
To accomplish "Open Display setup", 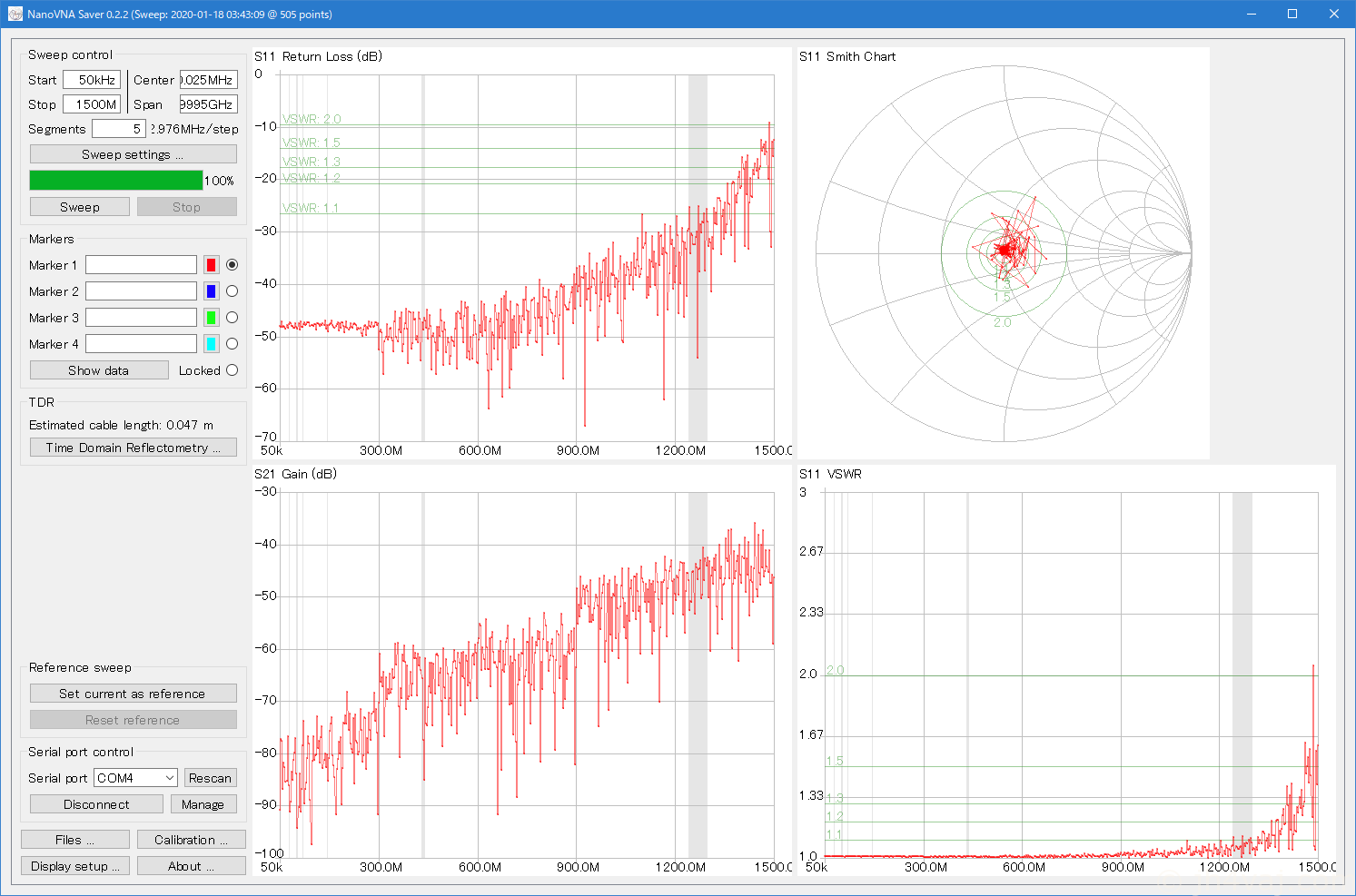I will point(75,866).
